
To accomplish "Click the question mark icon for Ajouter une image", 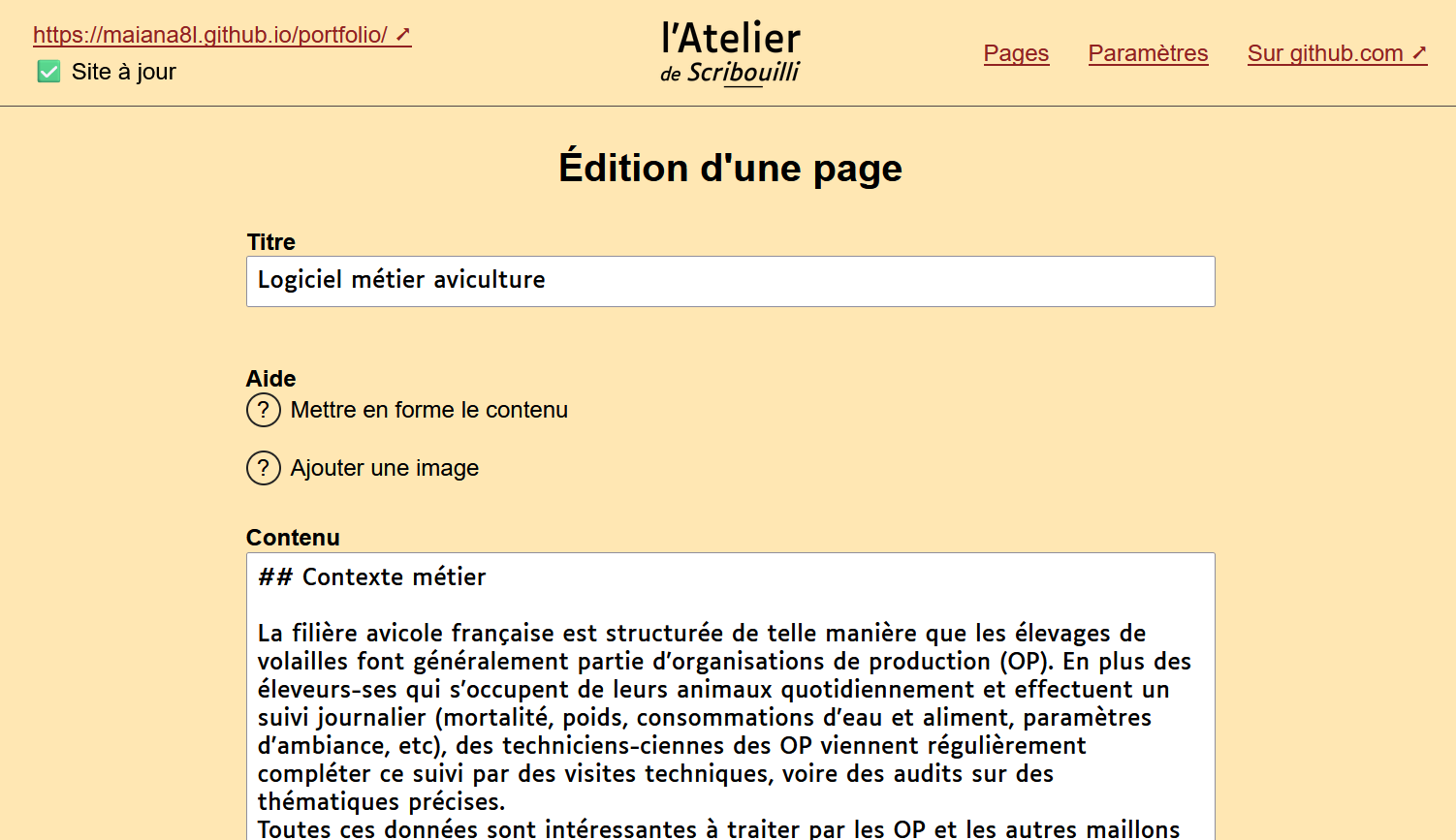I will (x=264, y=468).
